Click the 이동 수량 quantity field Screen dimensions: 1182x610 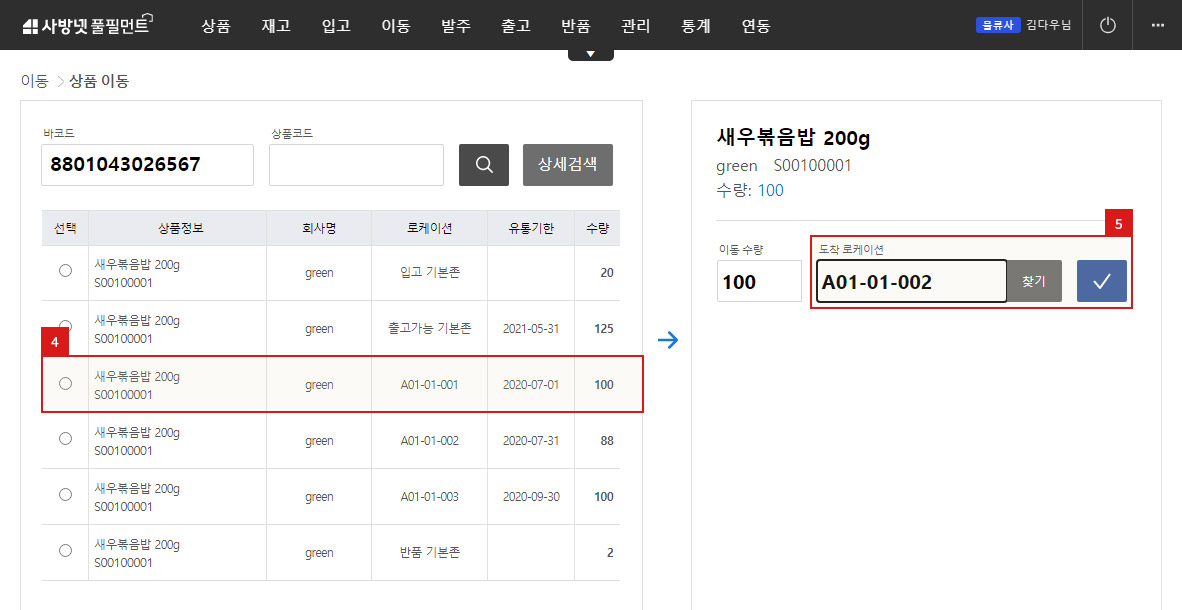click(759, 282)
